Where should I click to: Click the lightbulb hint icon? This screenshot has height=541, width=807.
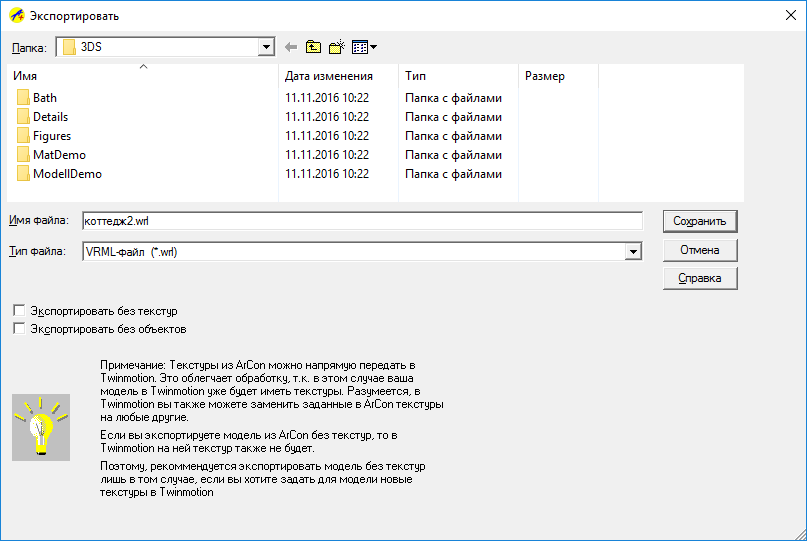[41, 428]
